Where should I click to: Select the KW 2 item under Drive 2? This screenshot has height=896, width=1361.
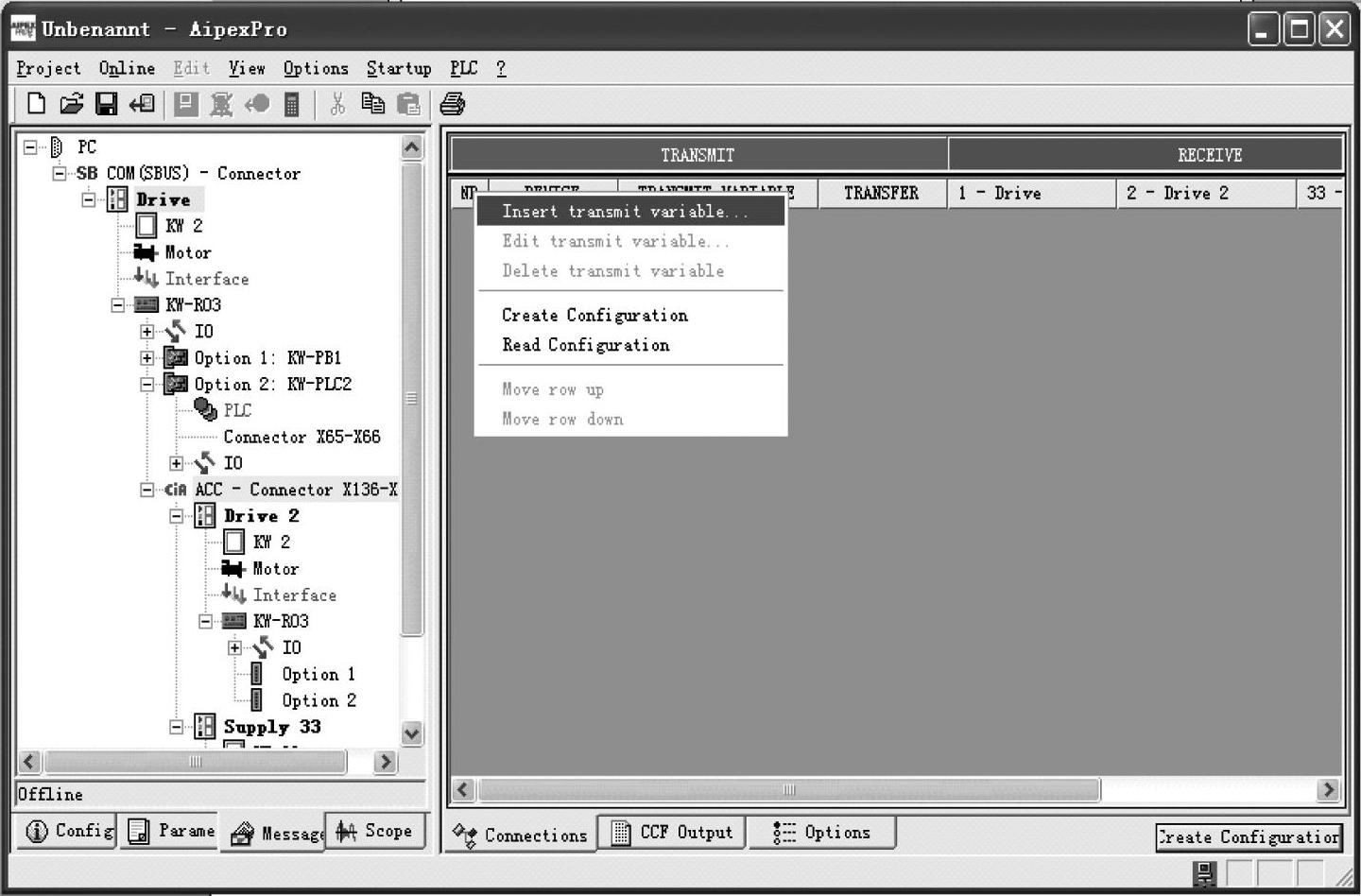tap(271, 542)
